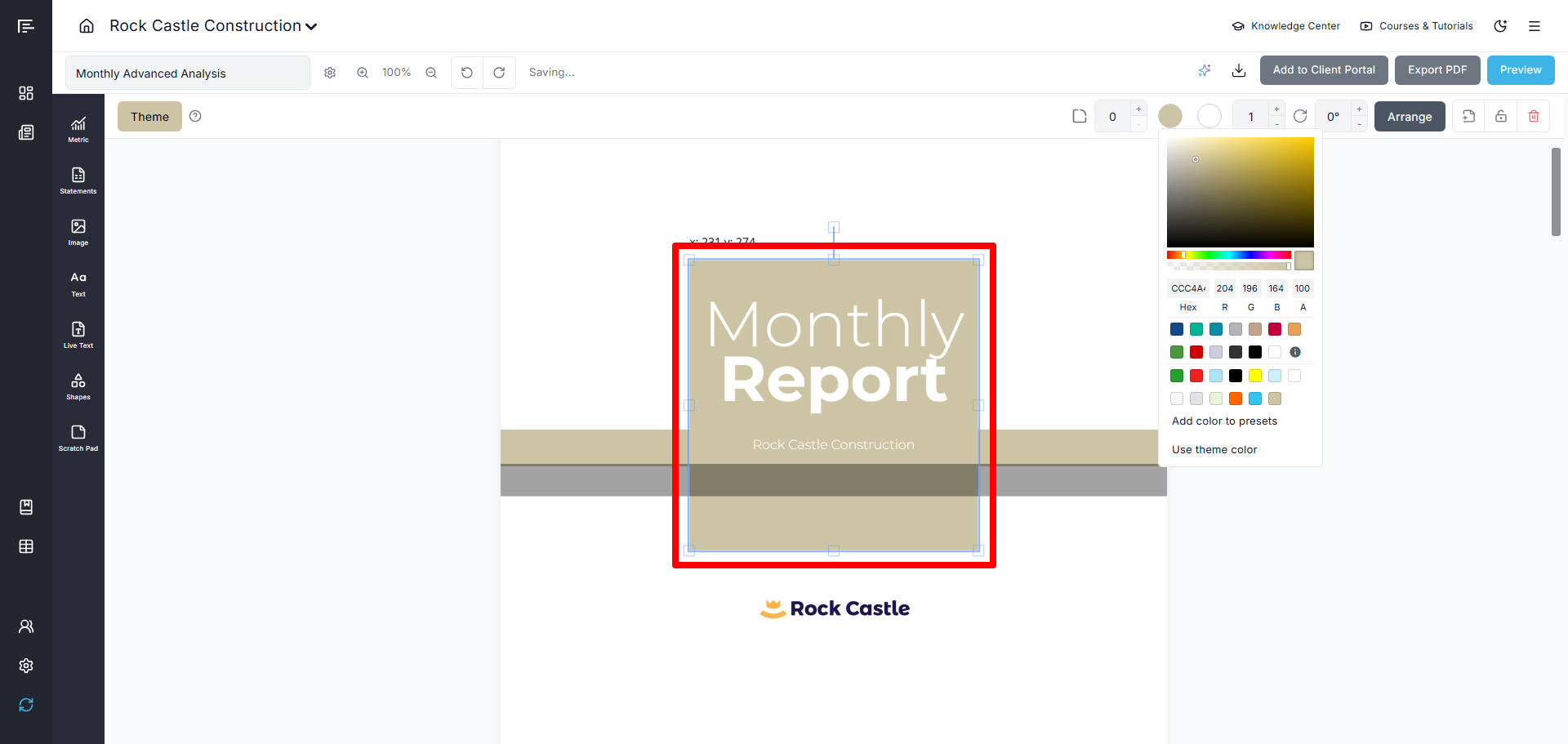Open the Scratch Pad
This screenshot has width=1568, height=744.
78,438
